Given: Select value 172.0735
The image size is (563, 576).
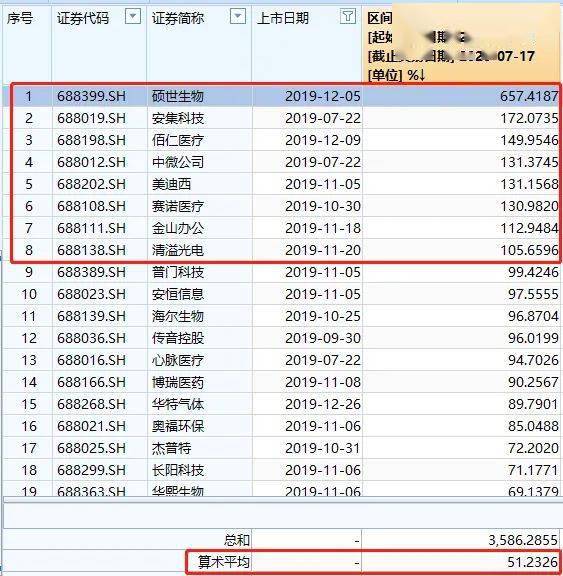Looking at the screenshot, I should (x=529, y=118).
